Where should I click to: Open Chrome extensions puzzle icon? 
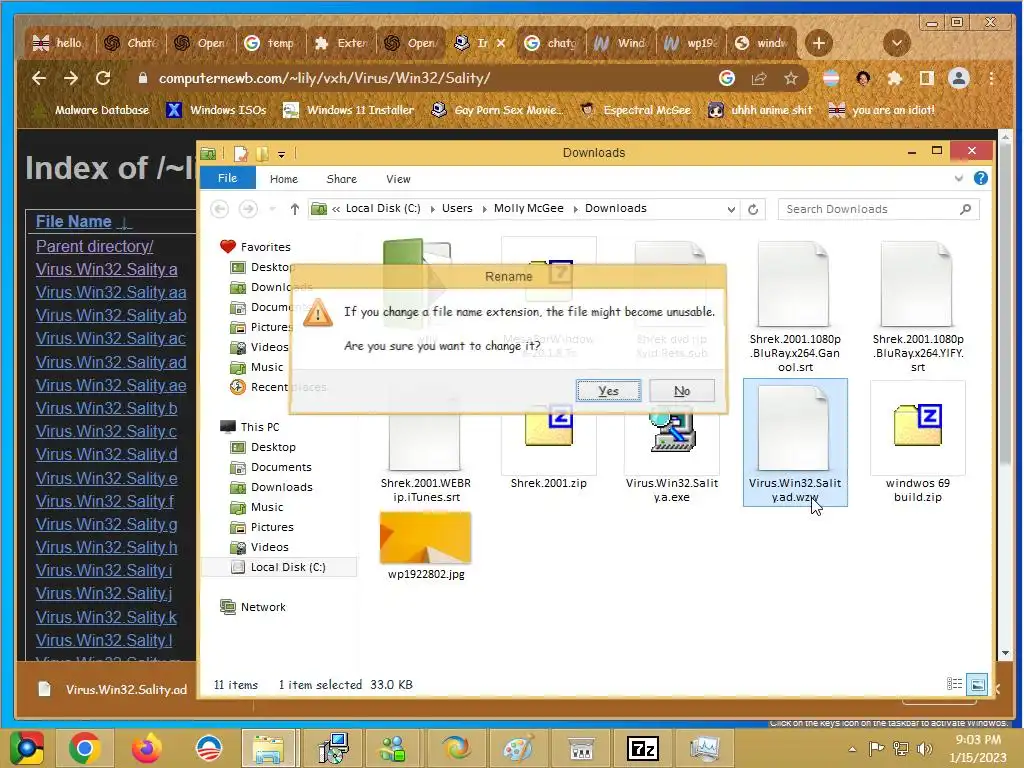pos(895,78)
